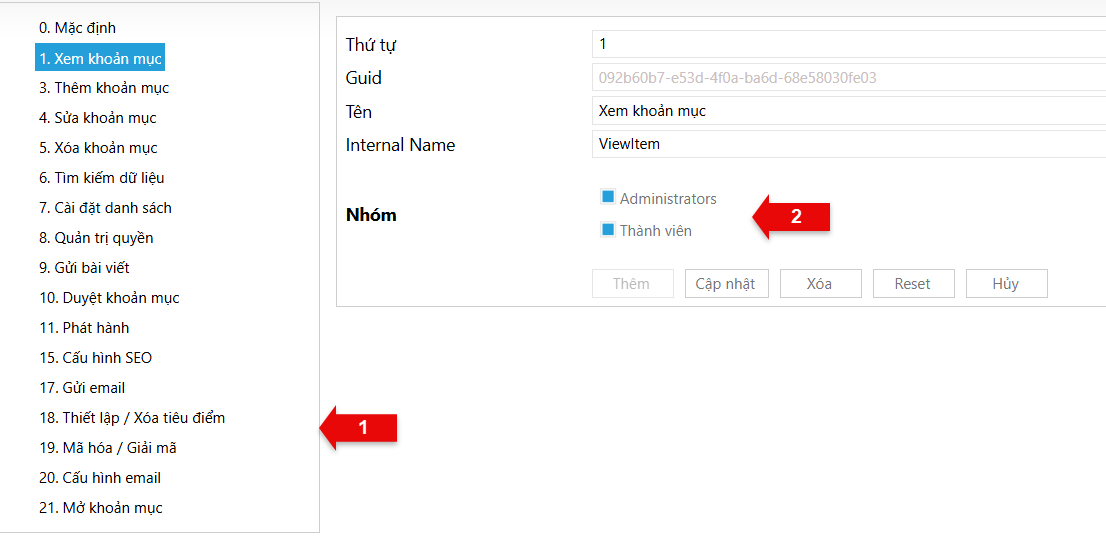
Task: Open '21. Mở khoản mục' entry
Action: coord(100,508)
